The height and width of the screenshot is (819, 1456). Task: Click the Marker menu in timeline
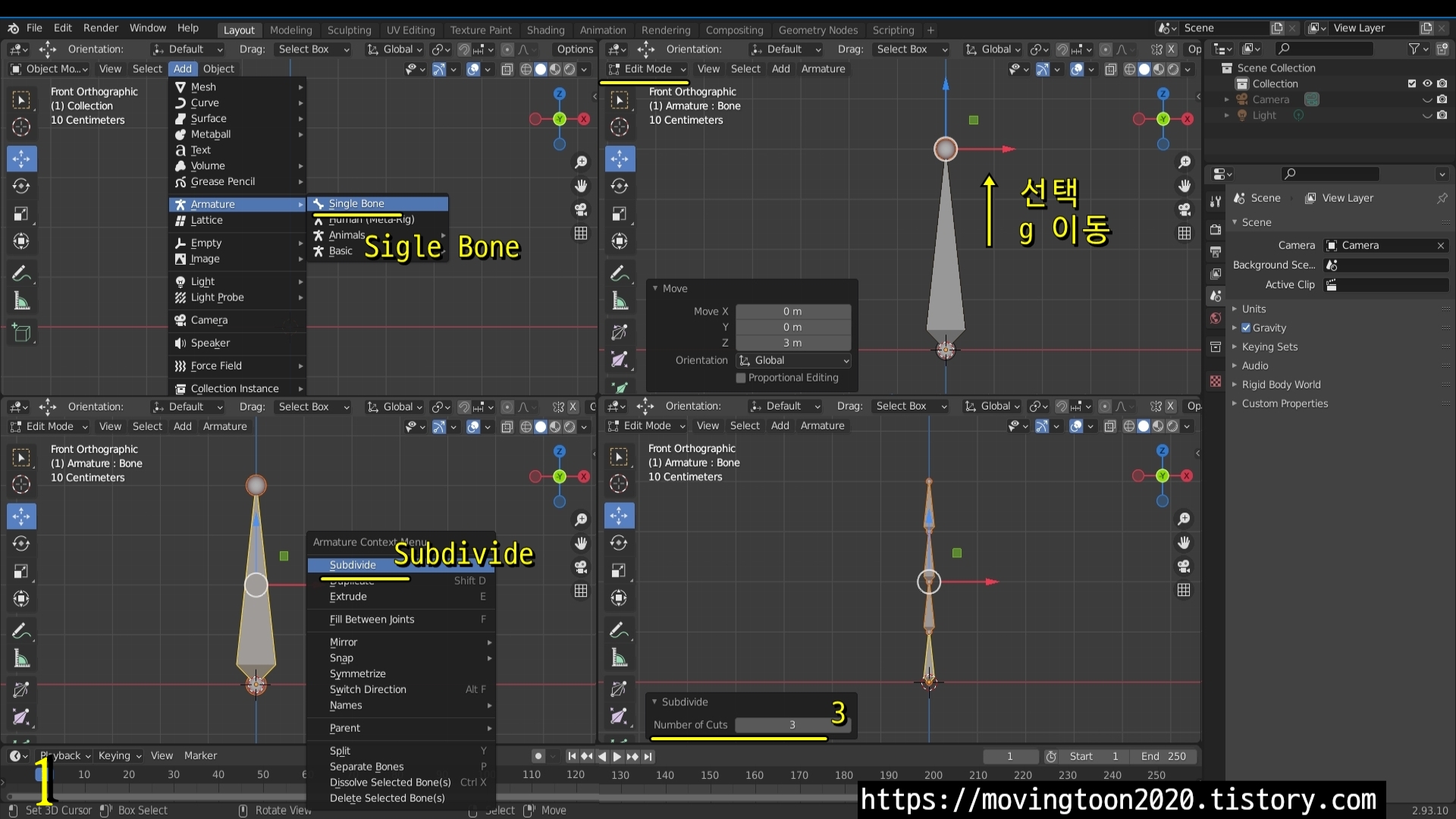[200, 755]
